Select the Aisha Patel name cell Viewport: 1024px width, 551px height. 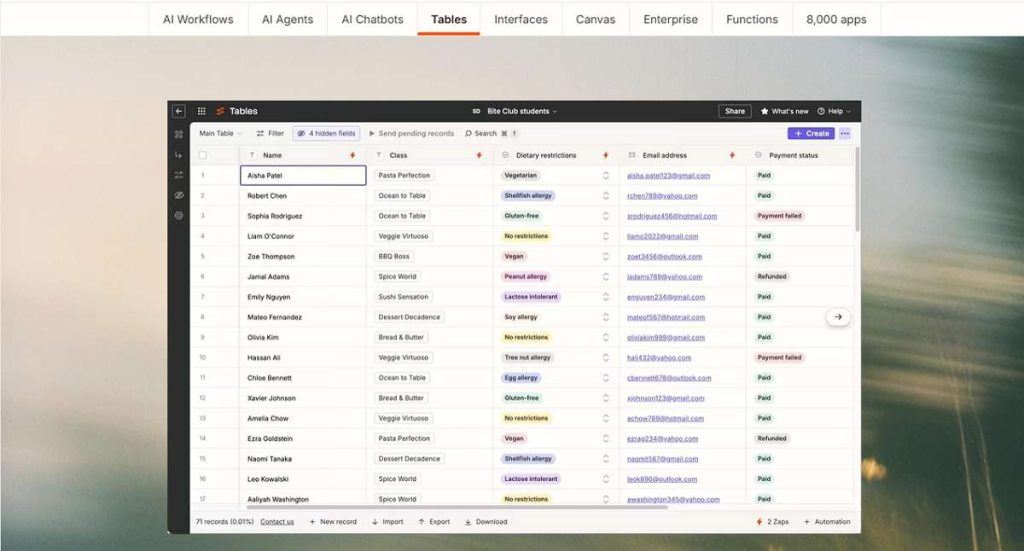[x=303, y=175]
